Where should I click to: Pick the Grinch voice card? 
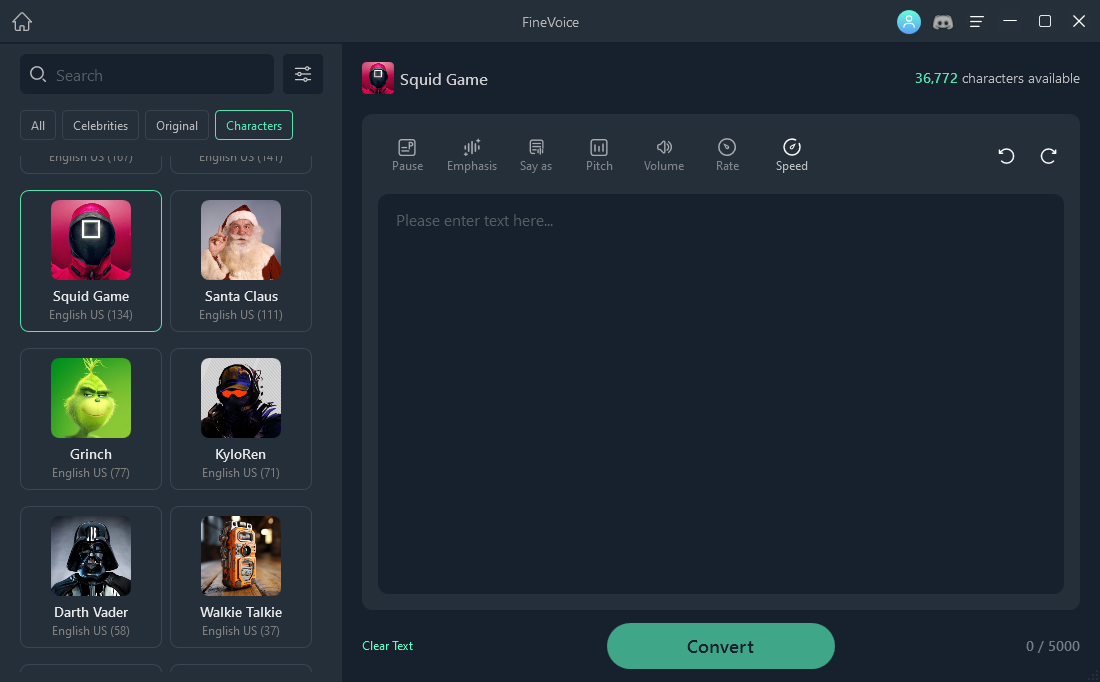point(90,419)
